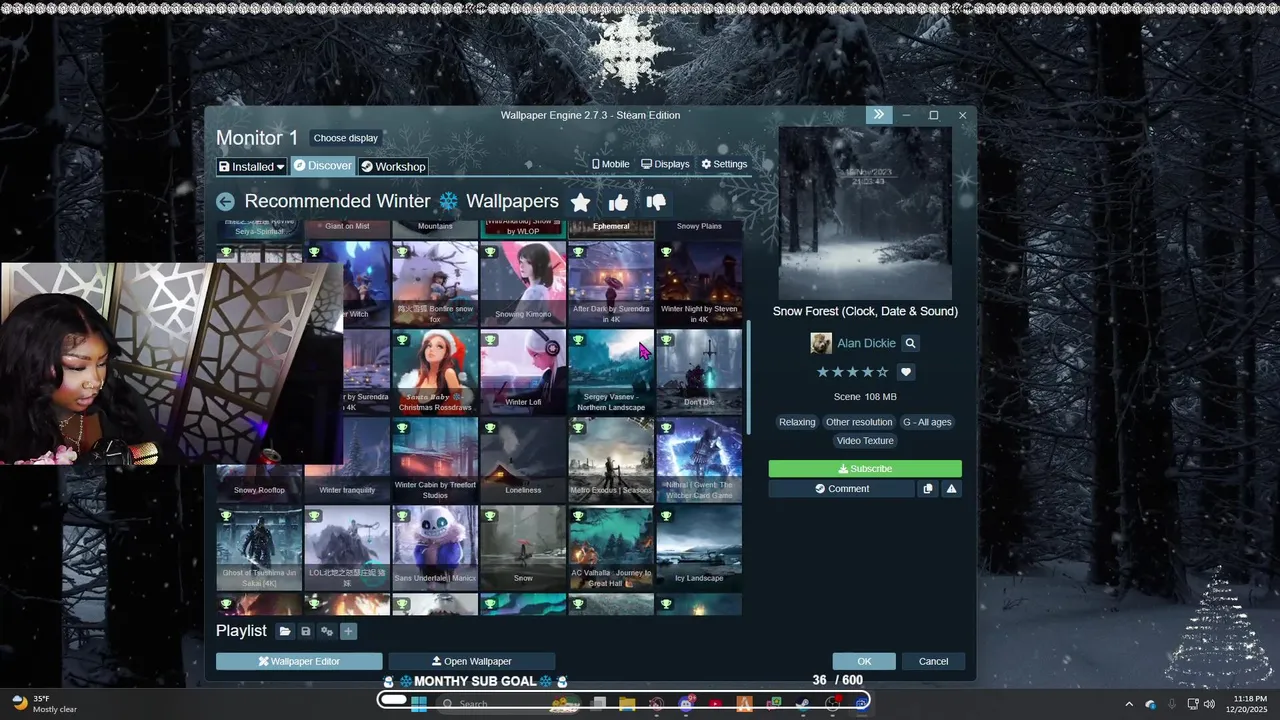
Task: Select Sergey Vasnev Northern Landscape wallpaper
Action: (611, 372)
